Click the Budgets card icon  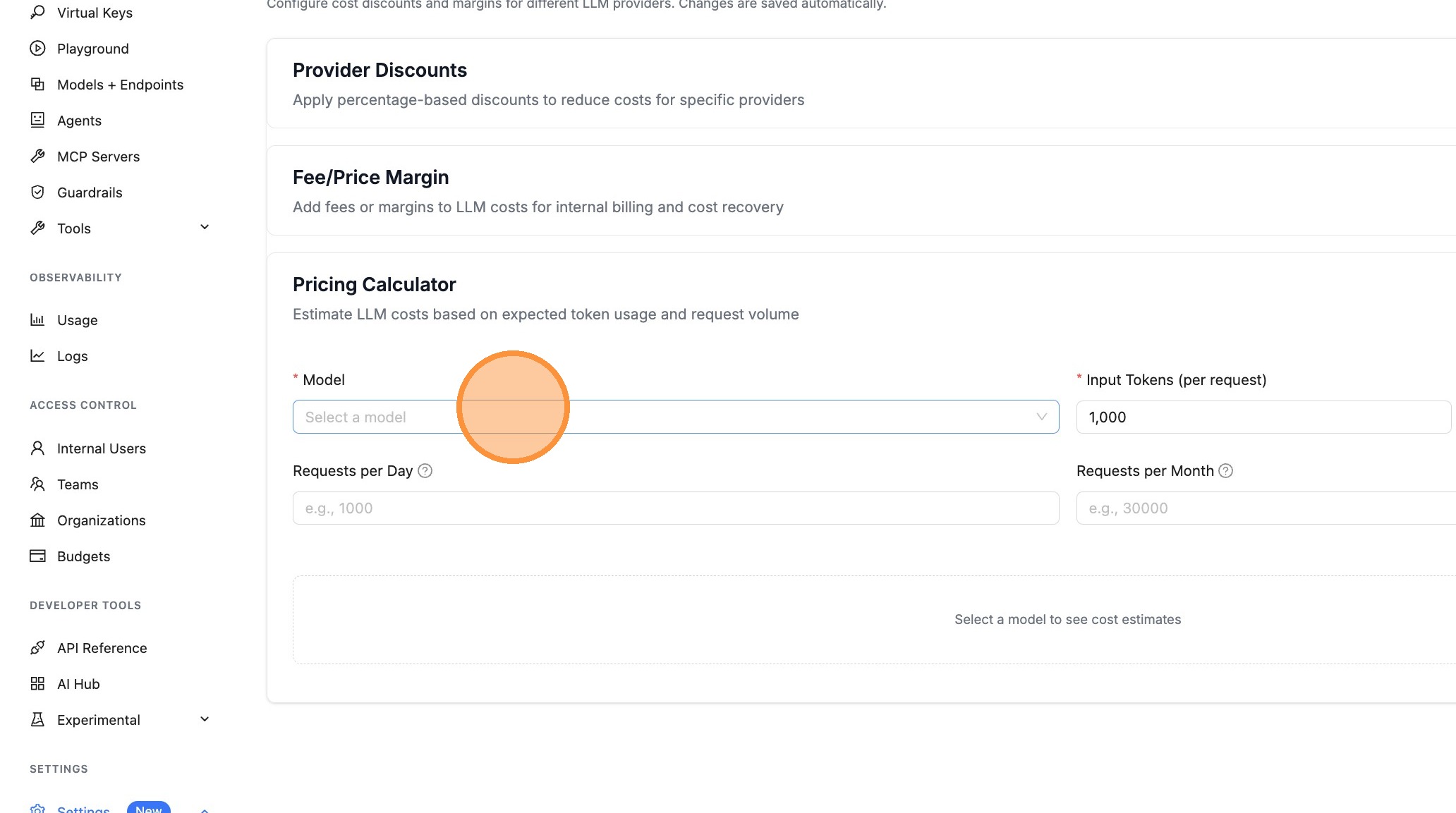(x=37, y=556)
